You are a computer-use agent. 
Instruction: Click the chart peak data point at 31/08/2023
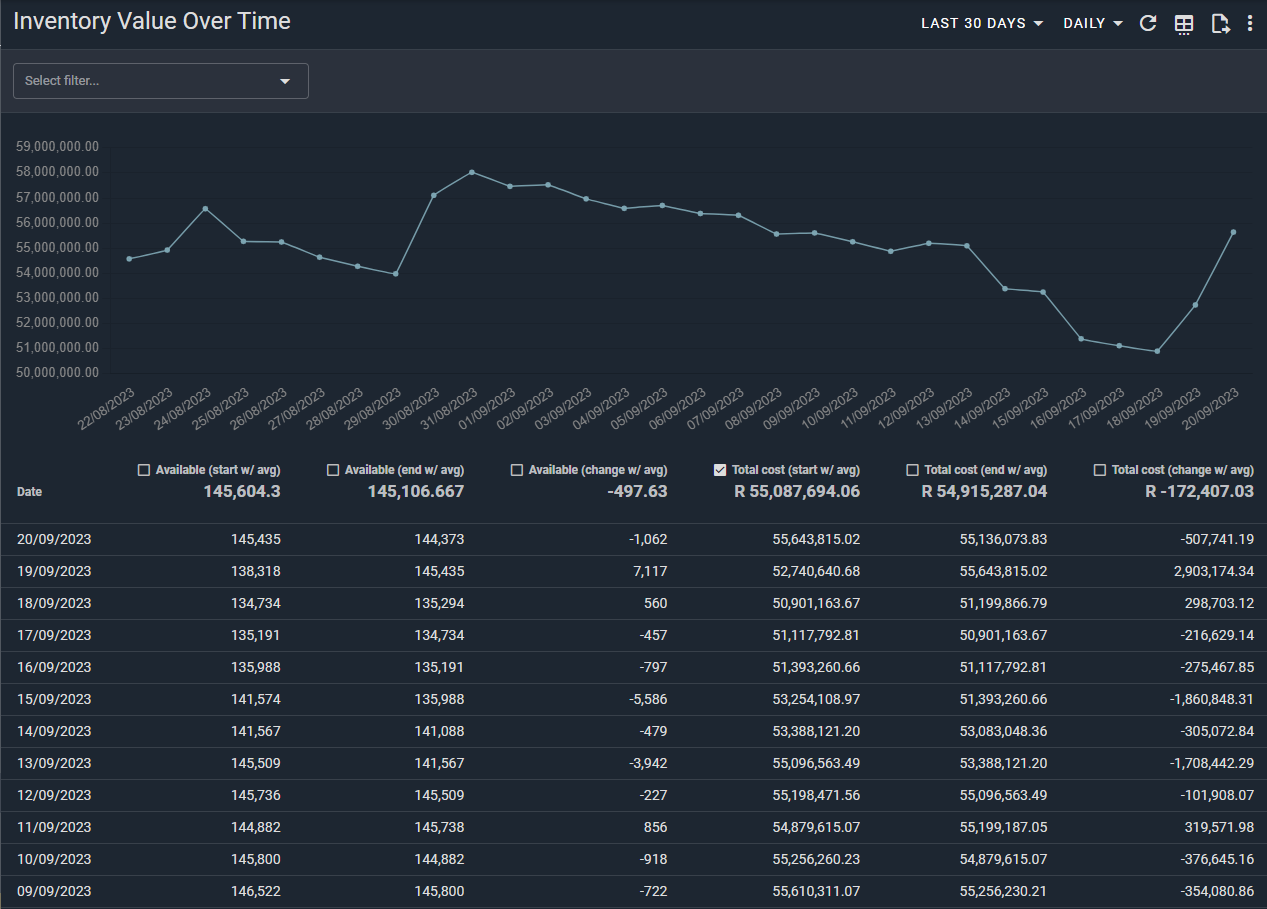[471, 172]
